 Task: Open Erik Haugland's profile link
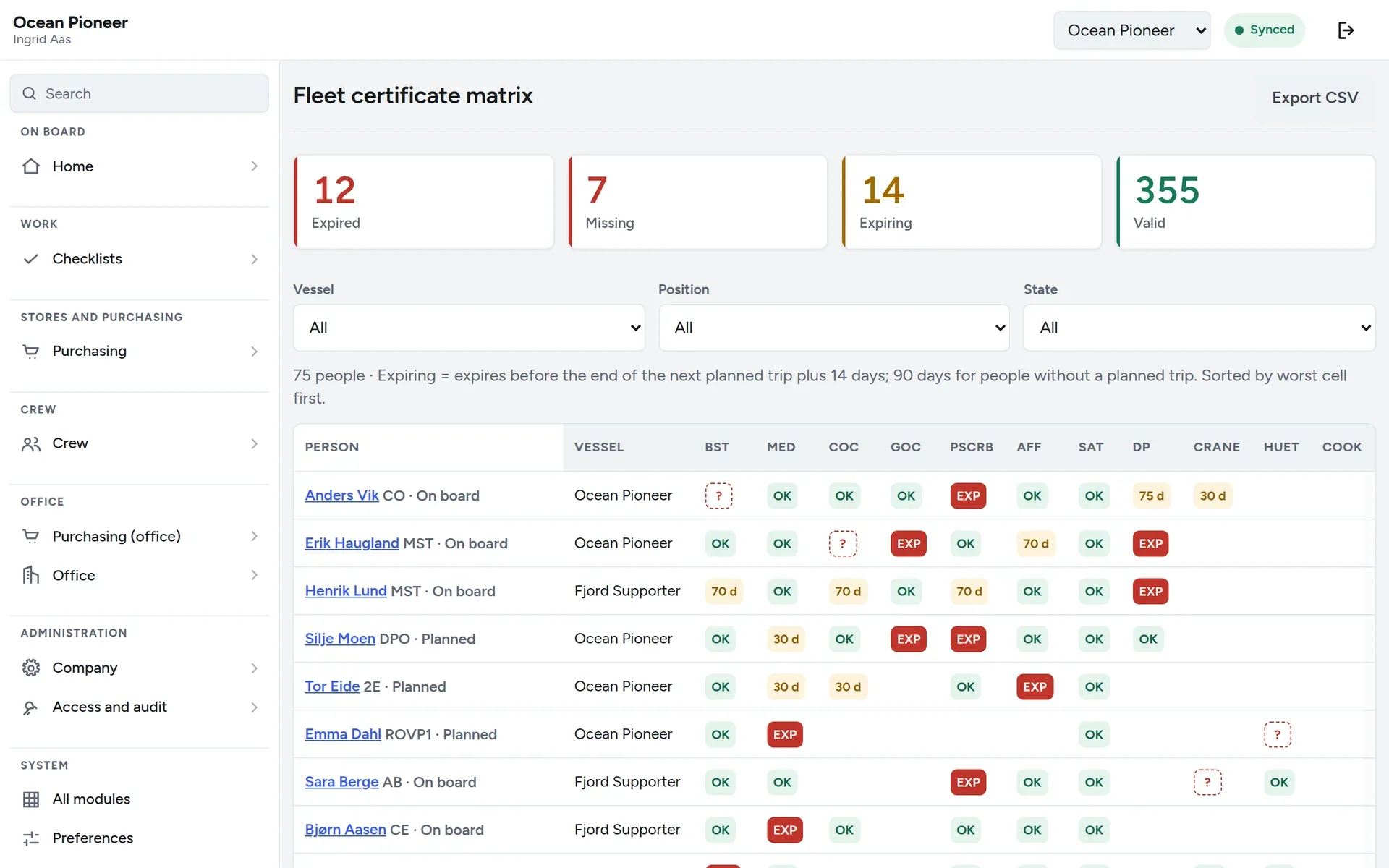352,543
